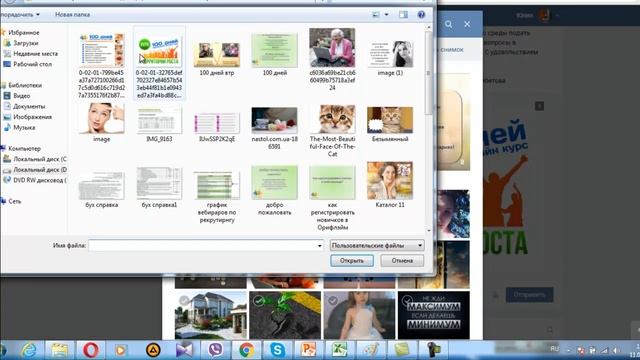Tick the check circle on little girl photo
Viewport: 640px width, 360px height.
point(333,300)
